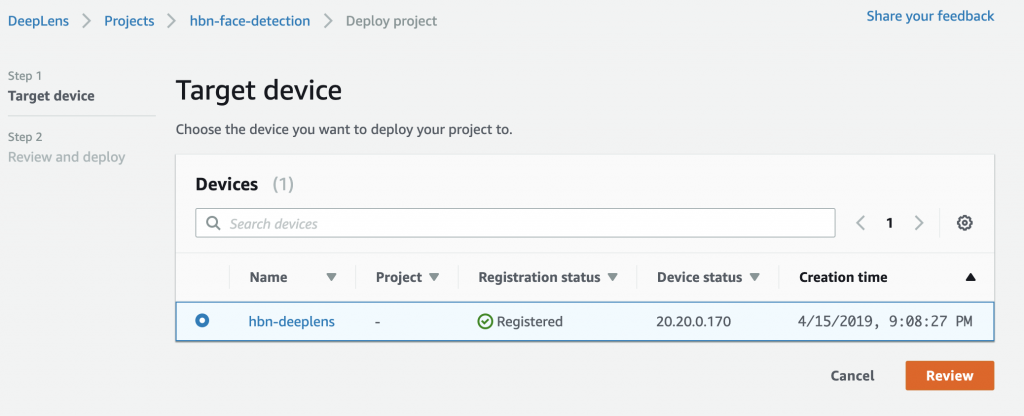Go to previous page of devices

tap(861, 223)
